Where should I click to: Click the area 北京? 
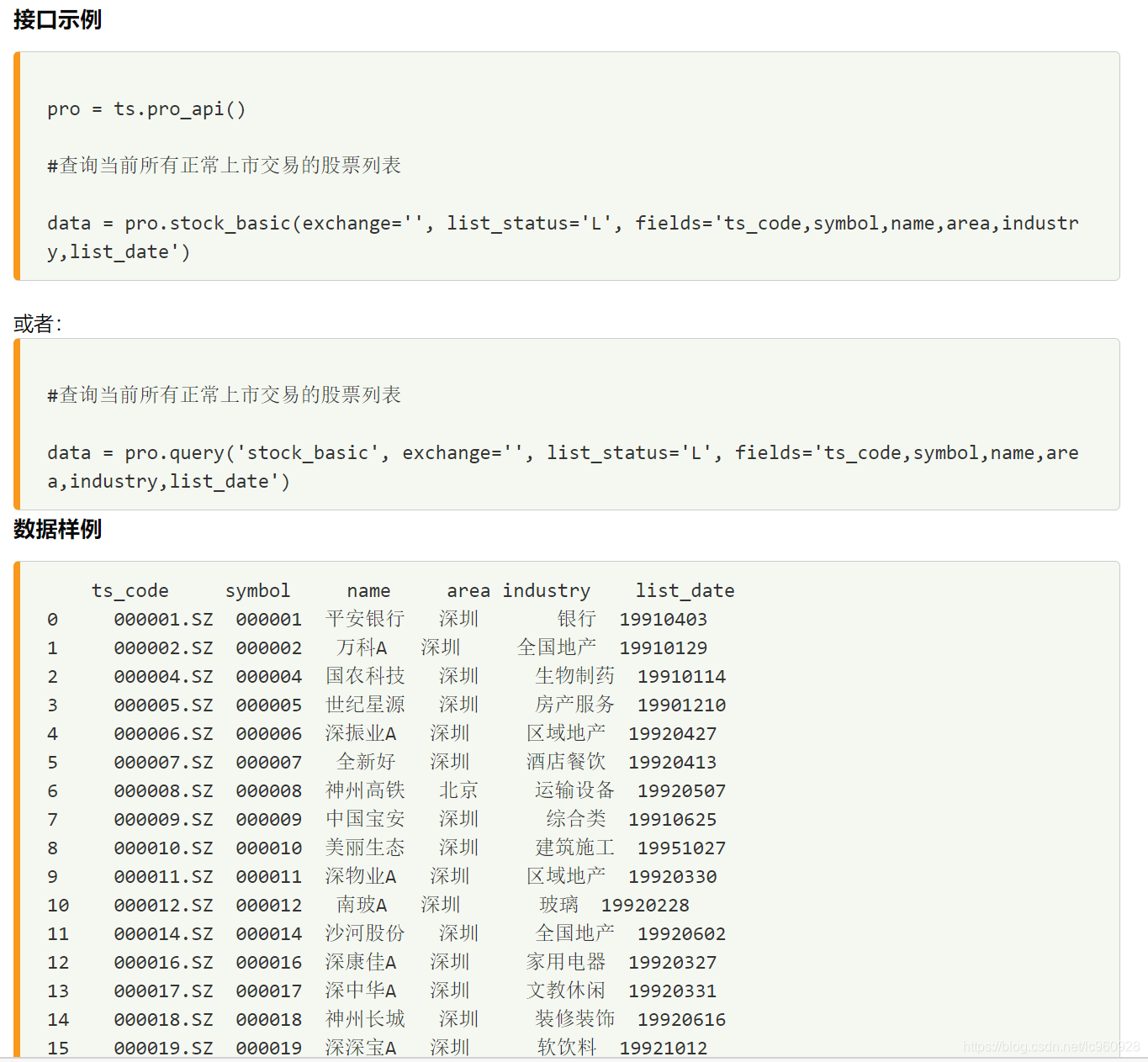[459, 791]
